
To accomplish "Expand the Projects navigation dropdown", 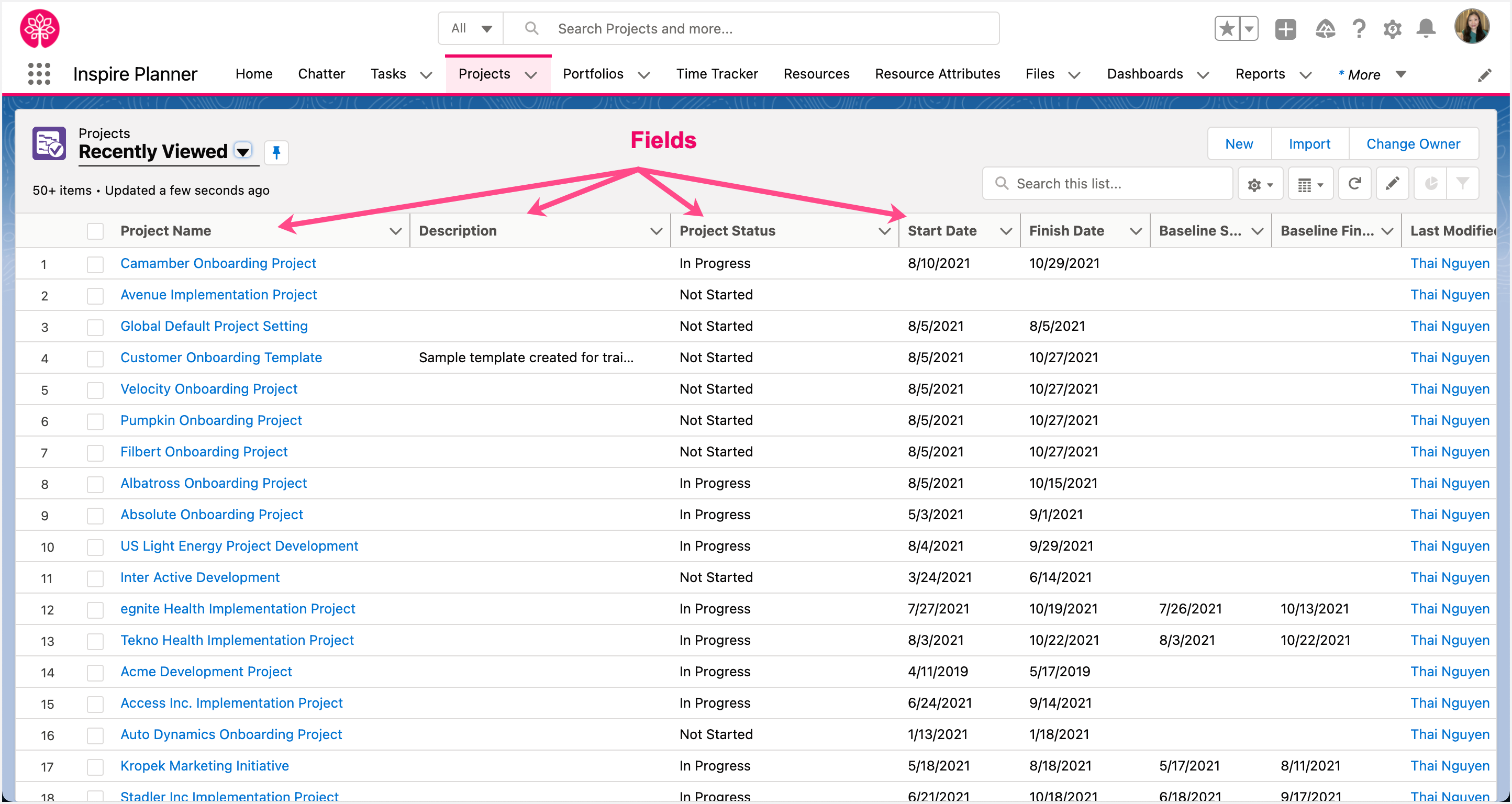I will (x=530, y=74).
